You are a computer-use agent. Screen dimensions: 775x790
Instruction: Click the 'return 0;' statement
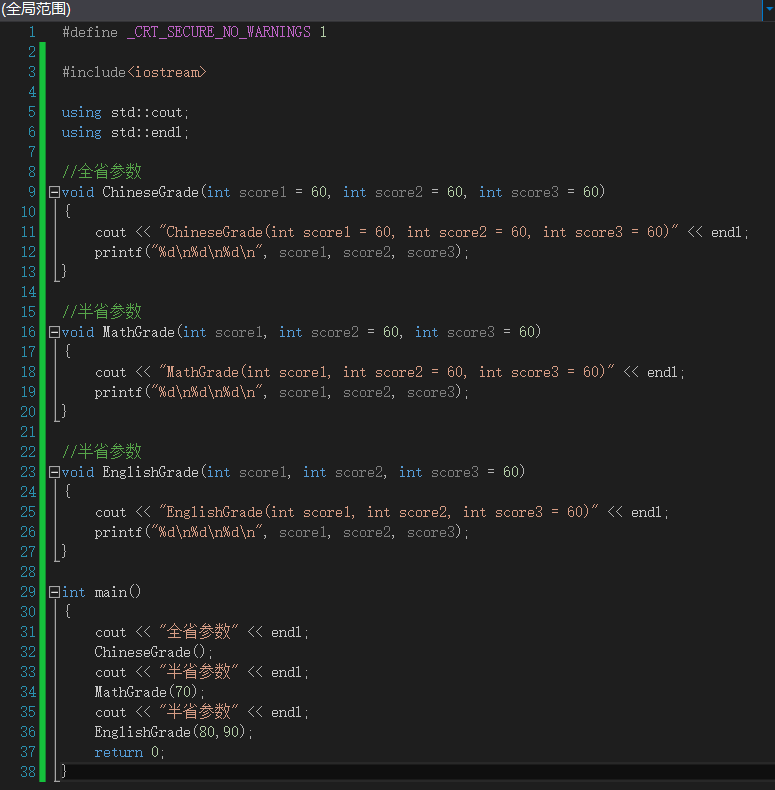pyautogui.click(x=130, y=752)
